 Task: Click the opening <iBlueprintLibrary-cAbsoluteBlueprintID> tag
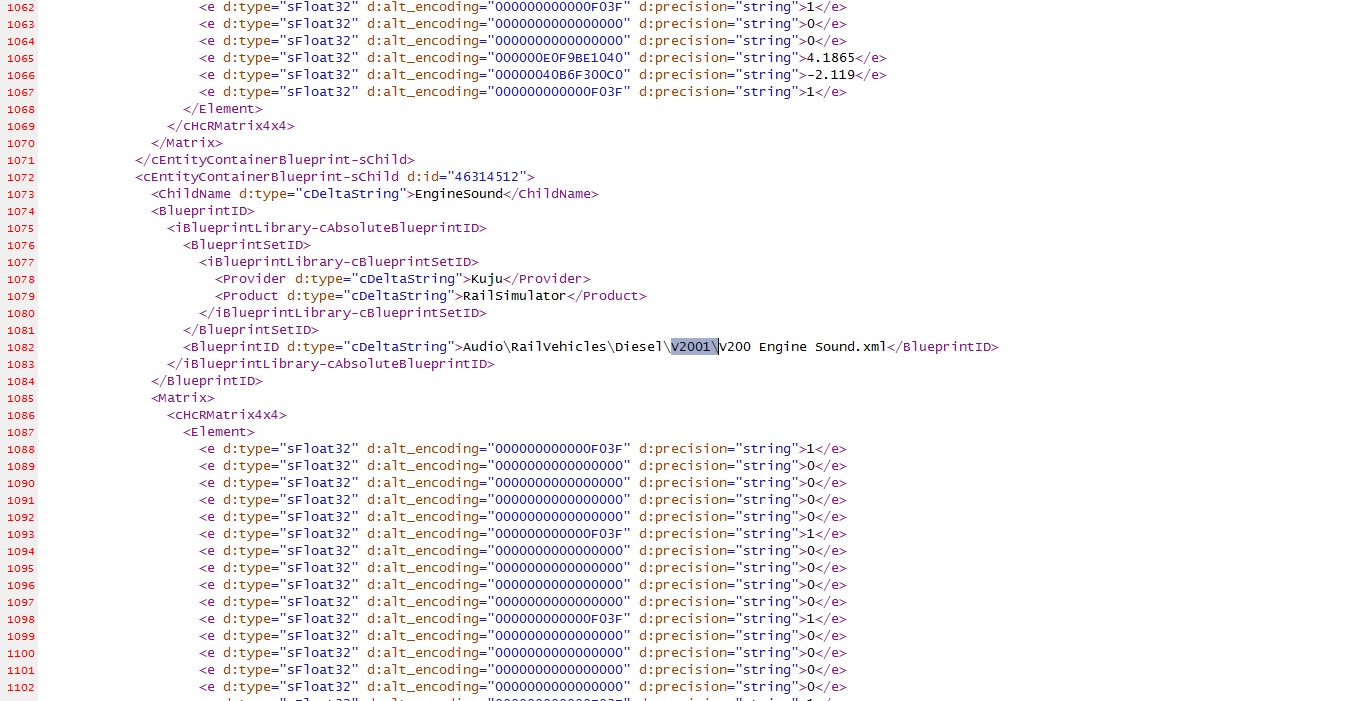(327, 228)
